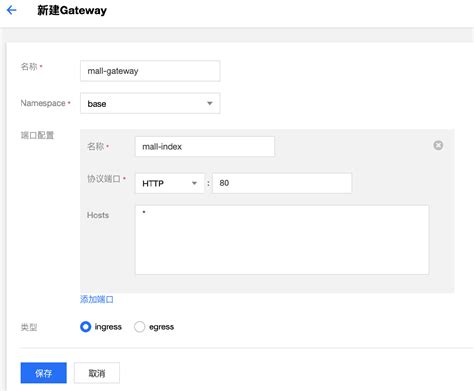Click the 类型 type label
This screenshot has width=474, height=391.
[x=29, y=327]
